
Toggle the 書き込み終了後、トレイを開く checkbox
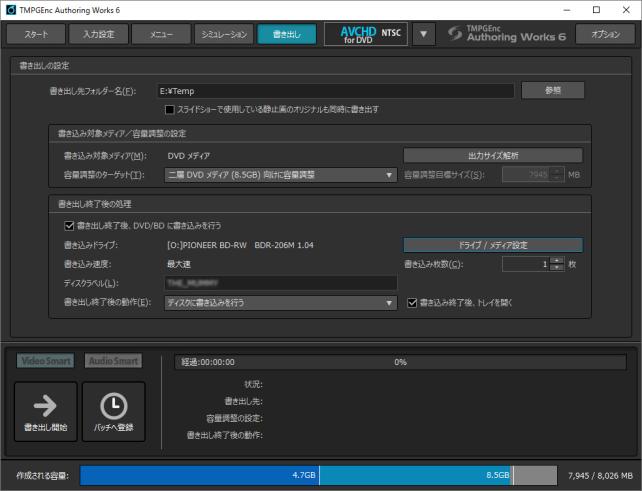click(x=412, y=303)
